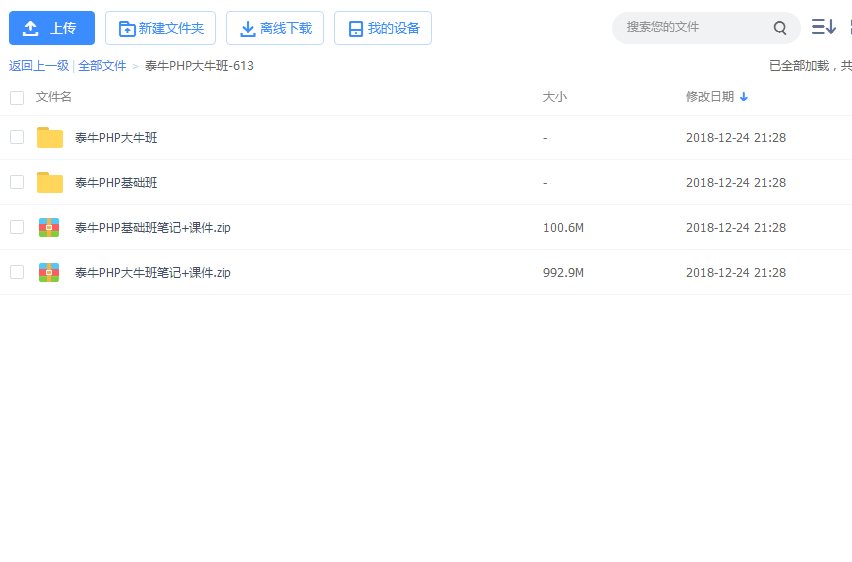Click date 2018-12-24 21:28 in 泰牛PHP大牛班 row
This screenshot has height=562, width=852.
[x=736, y=138]
